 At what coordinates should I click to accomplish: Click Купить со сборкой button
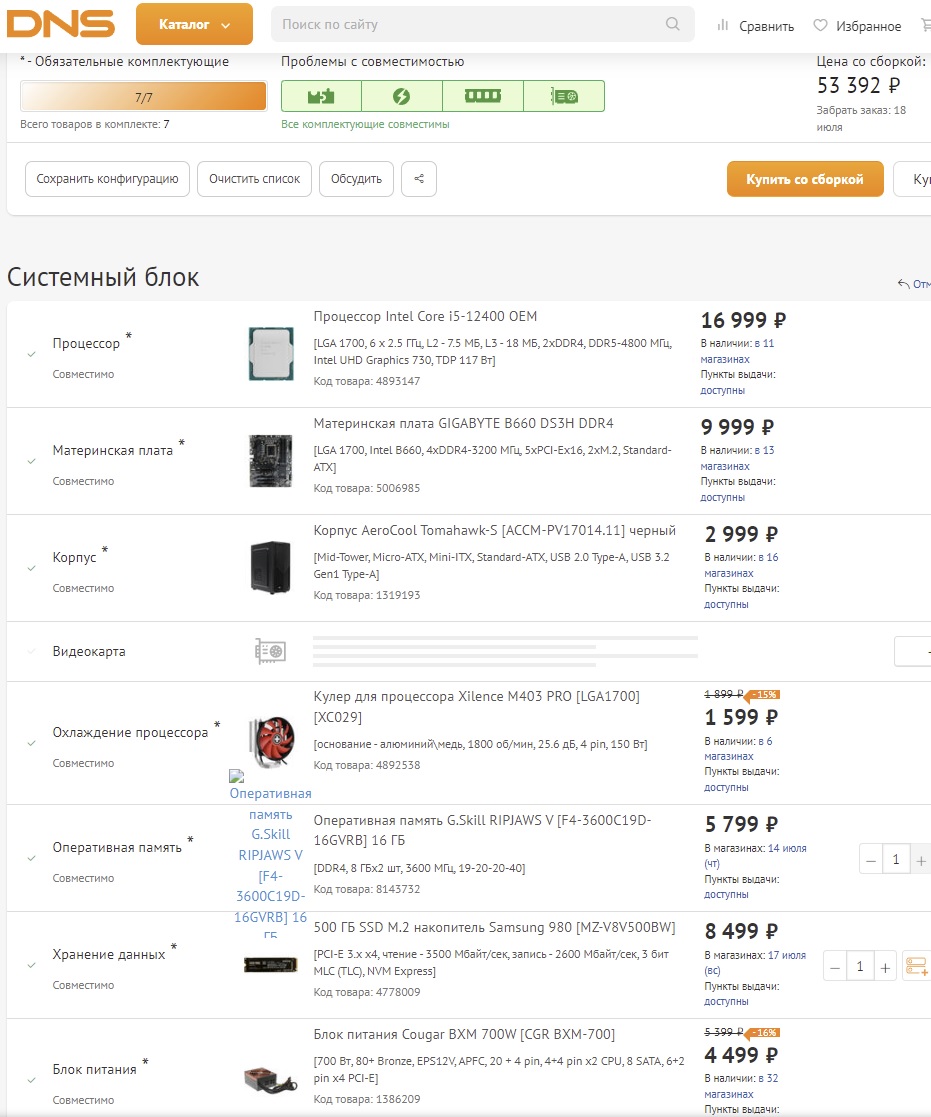point(805,179)
